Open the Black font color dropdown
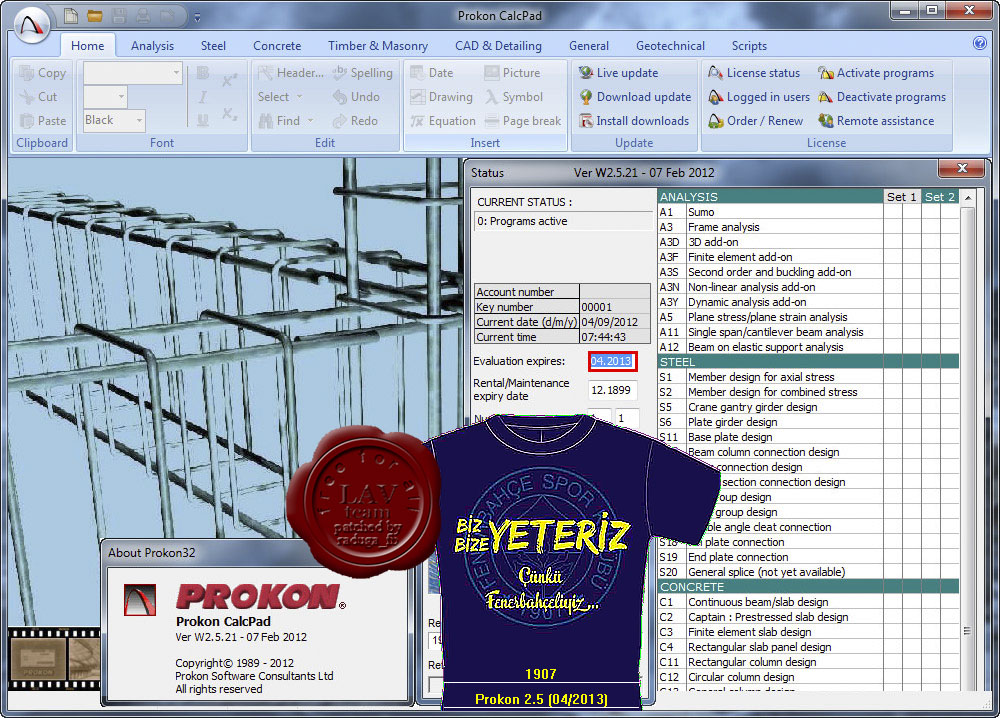 (x=139, y=121)
